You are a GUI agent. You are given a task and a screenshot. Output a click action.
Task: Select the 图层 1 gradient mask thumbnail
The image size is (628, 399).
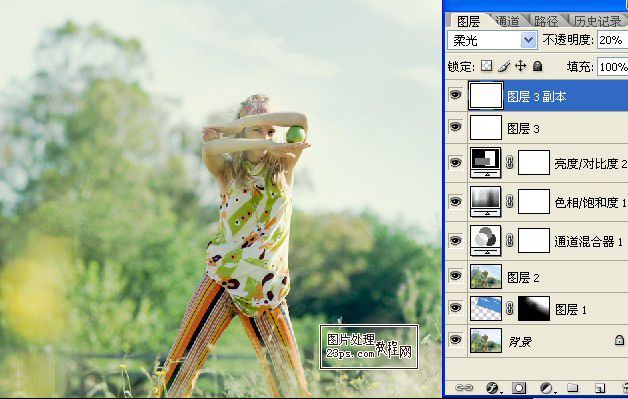pyautogui.click(x=534, y=308)
